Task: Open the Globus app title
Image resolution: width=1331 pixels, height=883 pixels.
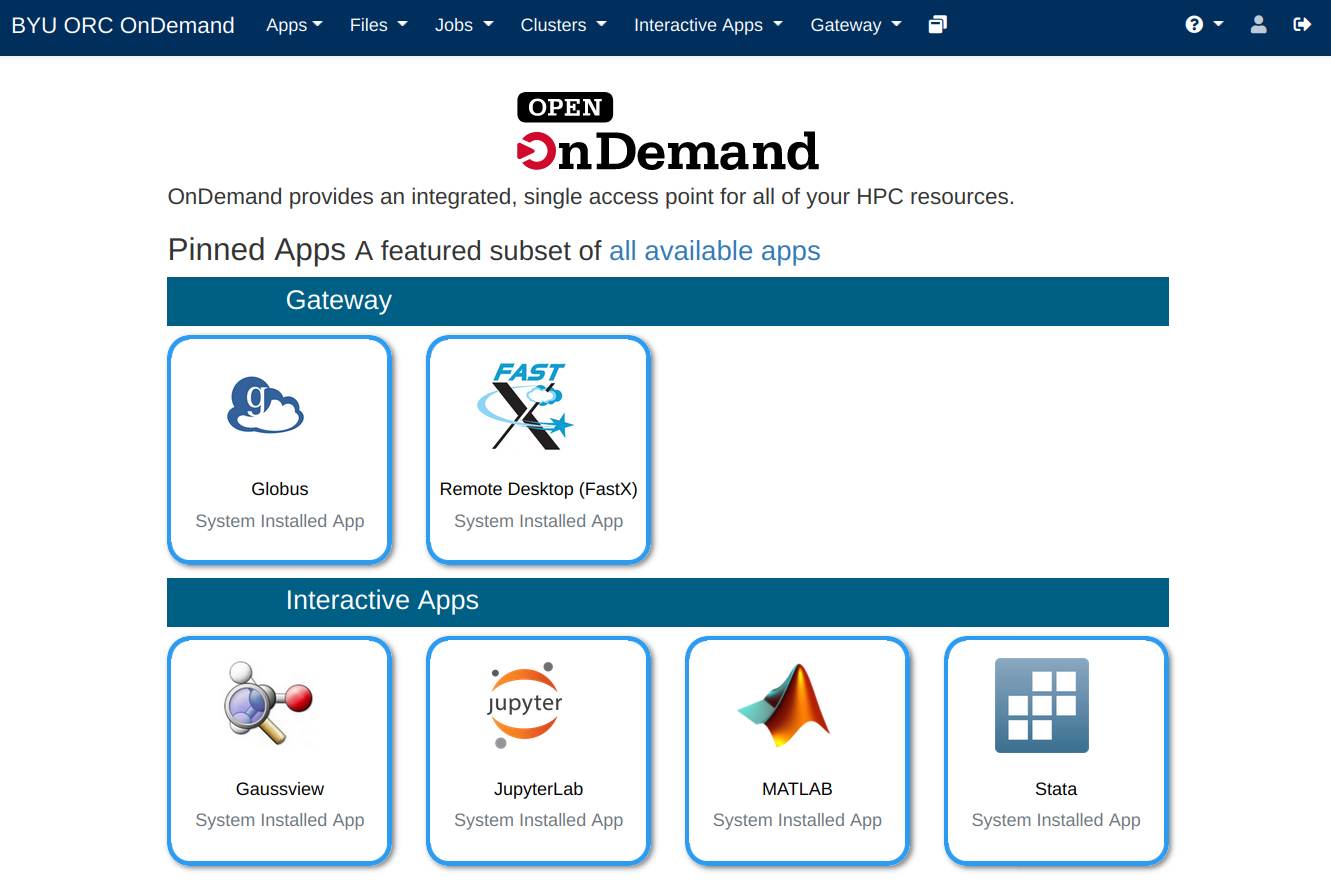Action: pyautogui.click(x=280, y=489)
